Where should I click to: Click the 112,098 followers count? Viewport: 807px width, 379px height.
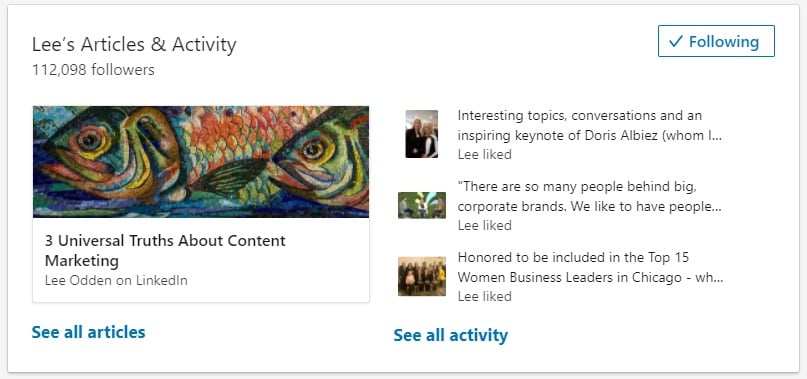point(93,70)
